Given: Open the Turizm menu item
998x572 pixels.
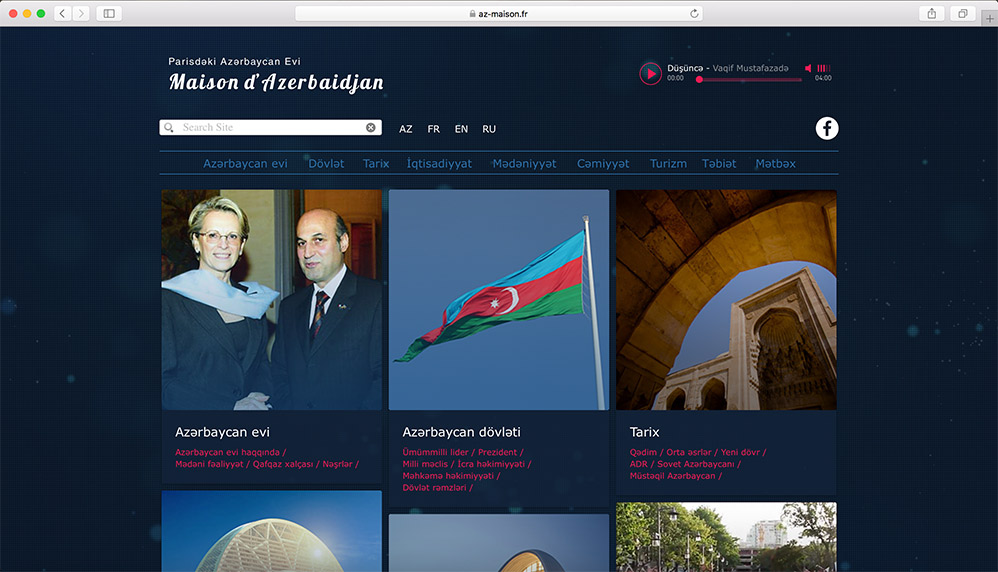Looking at the screenshot, I should [668, 164].
